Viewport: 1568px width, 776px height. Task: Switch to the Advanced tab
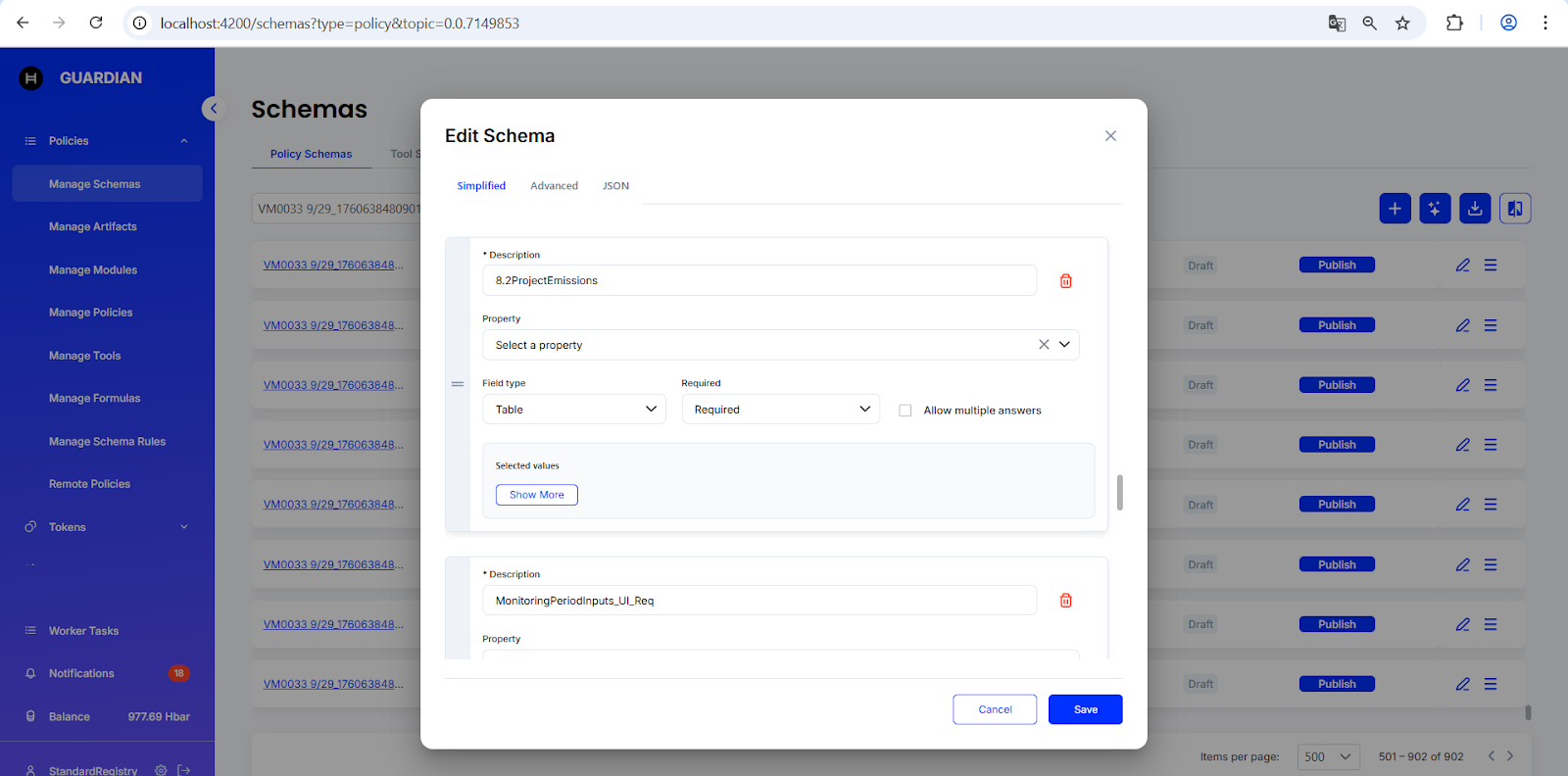click(554, 186)
